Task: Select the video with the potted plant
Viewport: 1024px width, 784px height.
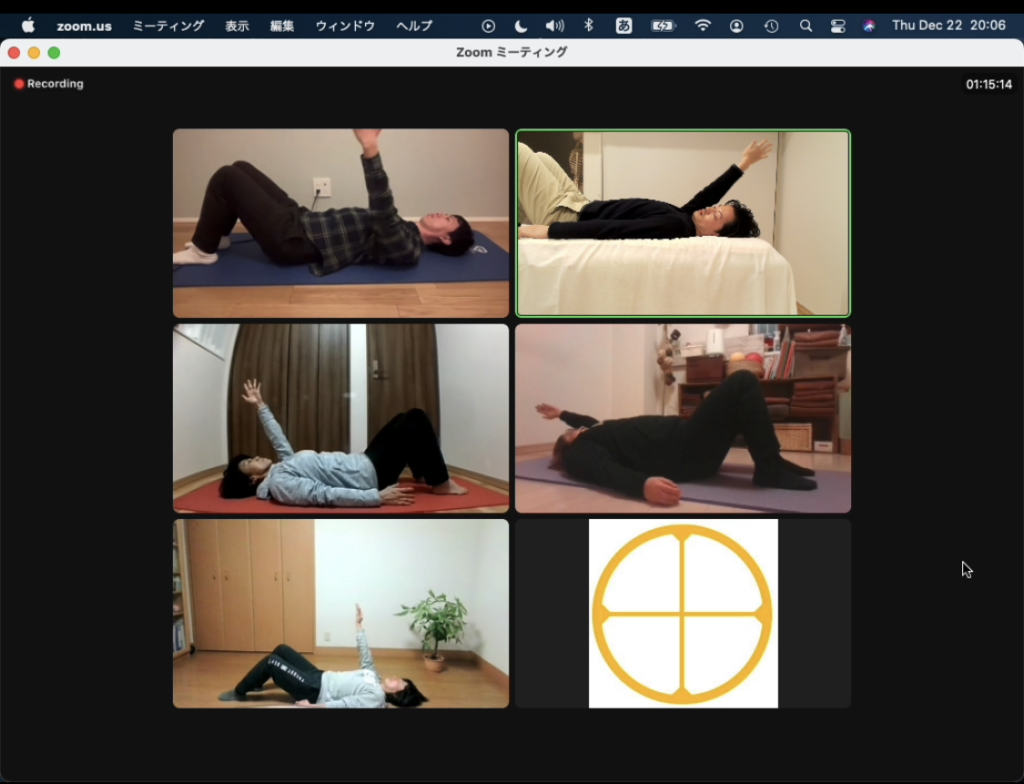Action: click(341, 613)
